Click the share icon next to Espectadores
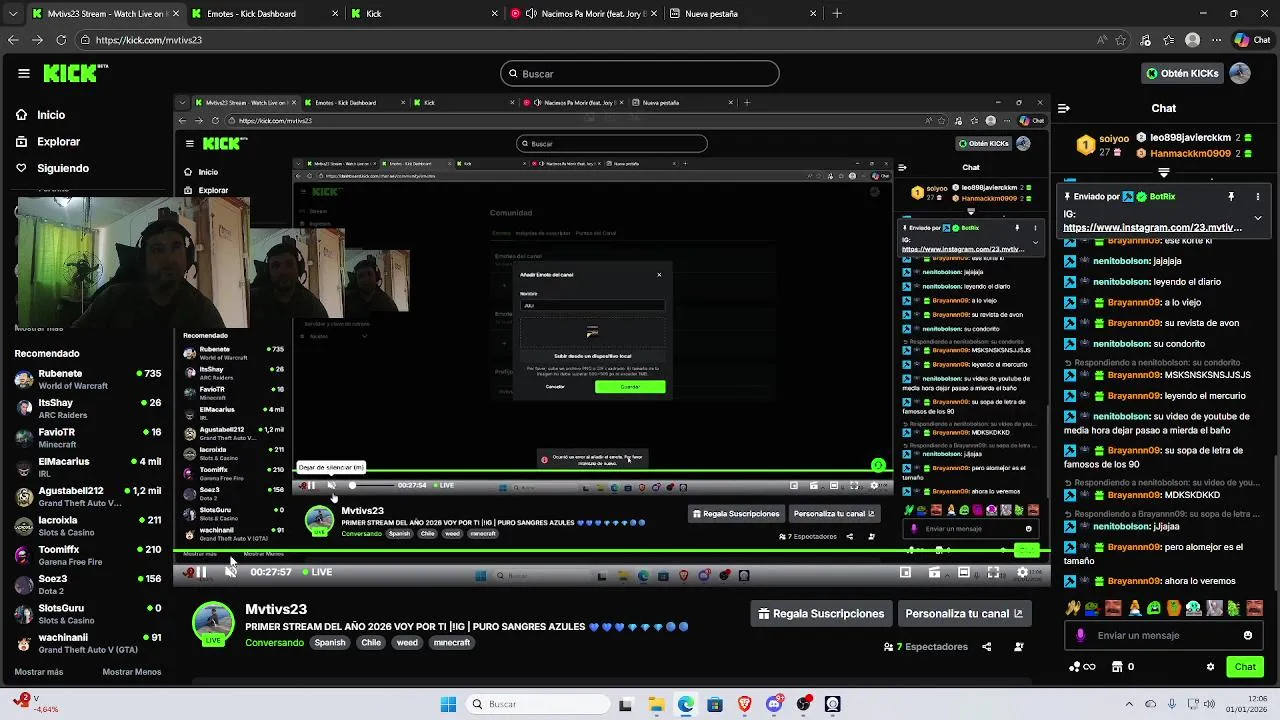The image size is (1280, 720). [986, 647]
